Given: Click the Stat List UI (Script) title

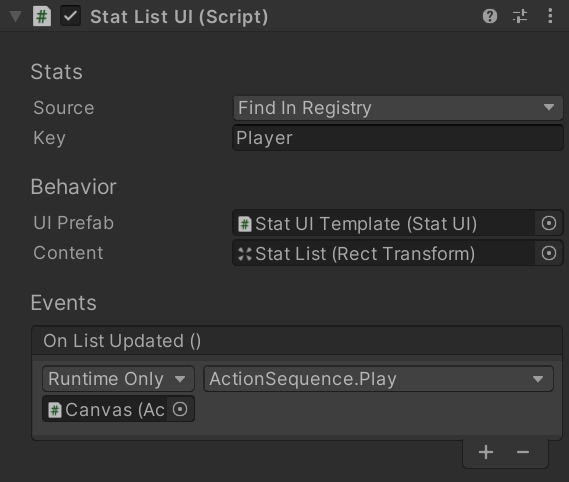Looking at the screenshot, I should (x=179, y=17).
